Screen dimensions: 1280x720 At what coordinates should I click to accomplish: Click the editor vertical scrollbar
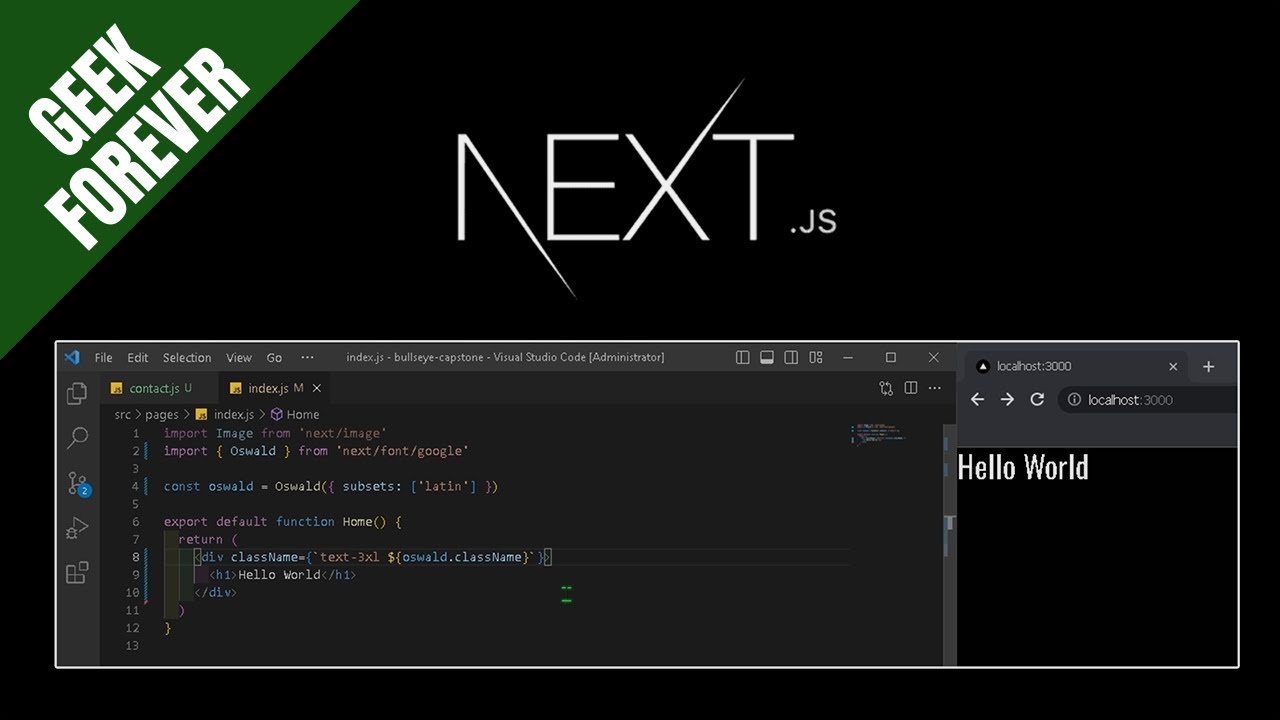pos(950,545)
